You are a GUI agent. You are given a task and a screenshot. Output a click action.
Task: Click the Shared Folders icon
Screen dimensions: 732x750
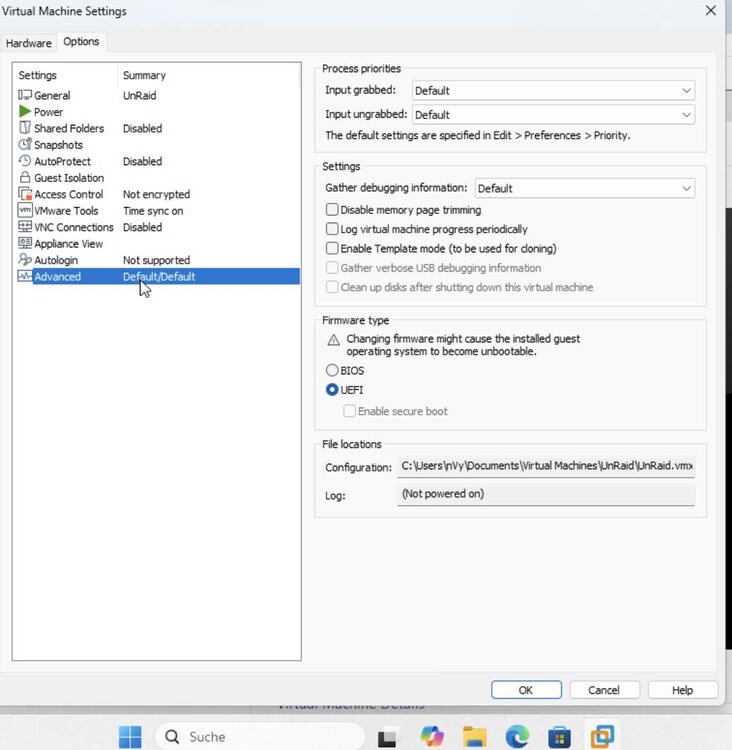pos(25,128)
